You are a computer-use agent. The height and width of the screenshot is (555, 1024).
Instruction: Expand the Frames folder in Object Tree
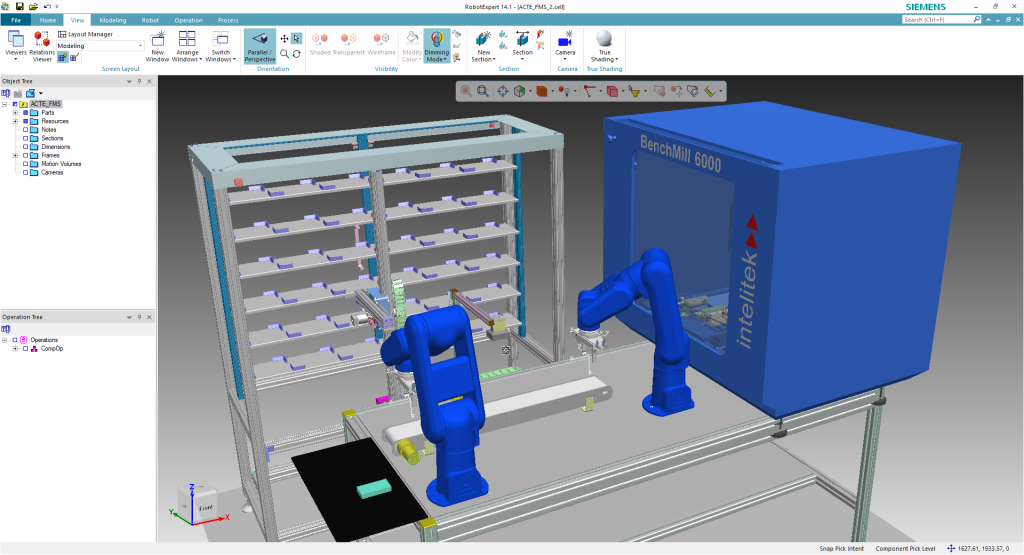(x=15, y=155)
